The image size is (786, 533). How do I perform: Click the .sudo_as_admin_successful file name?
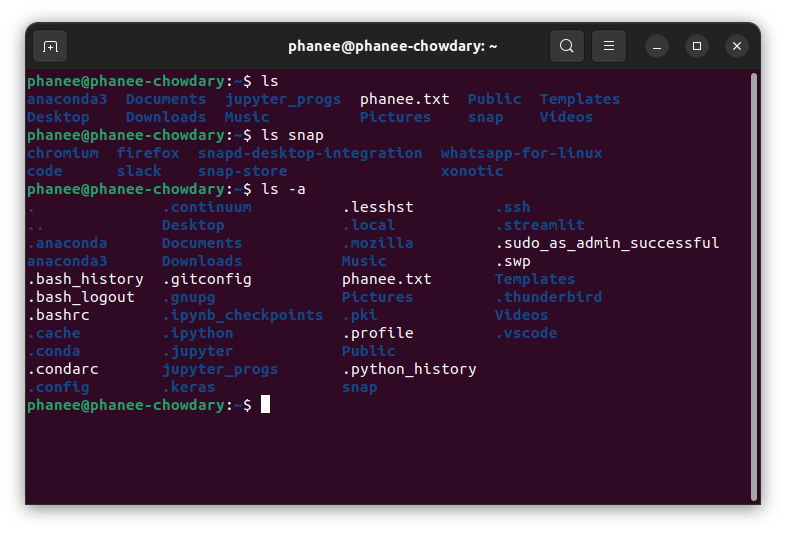coord(607,243)
